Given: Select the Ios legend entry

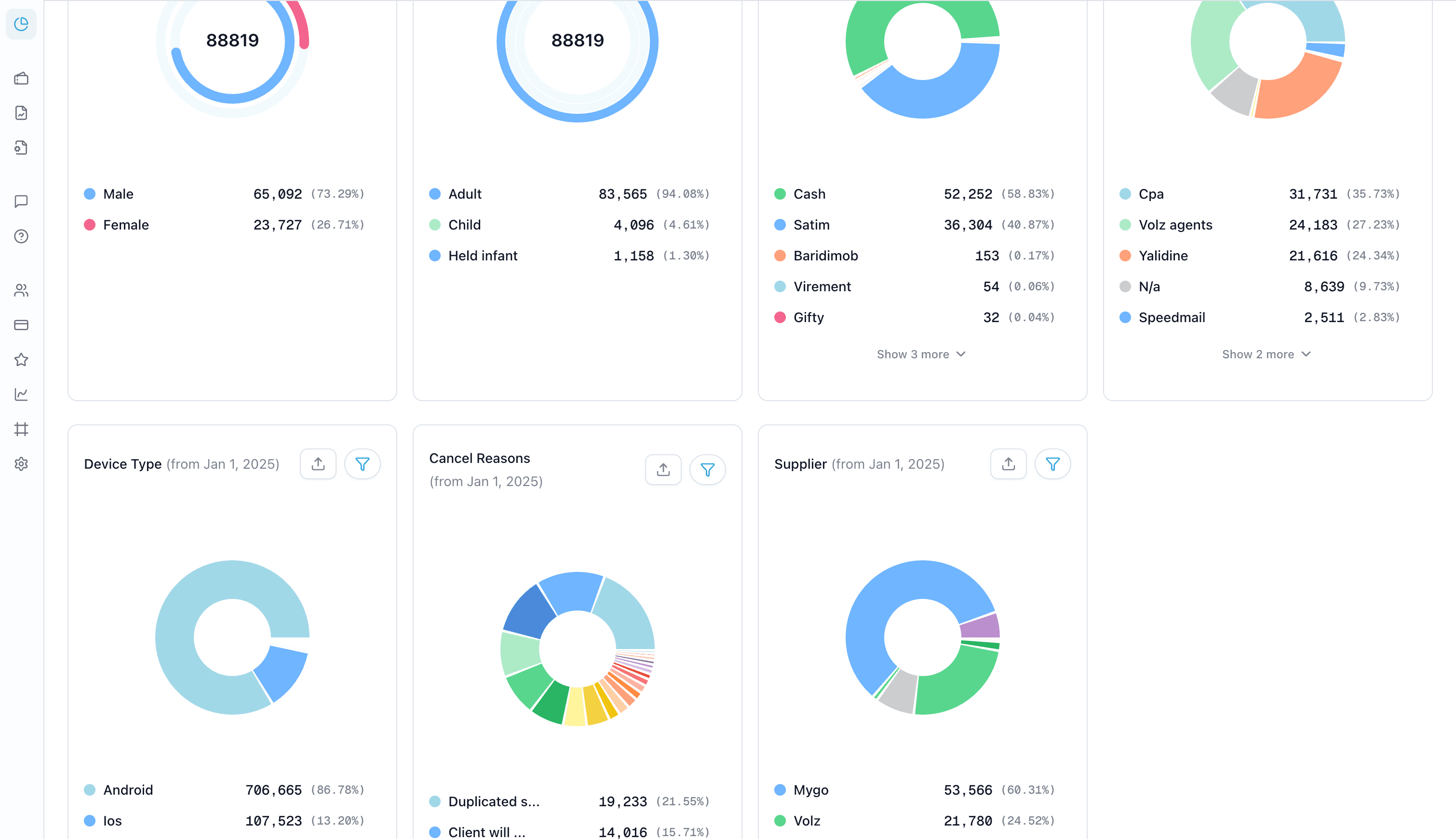Looking at the screenshot, I should (x=224, y=821).
